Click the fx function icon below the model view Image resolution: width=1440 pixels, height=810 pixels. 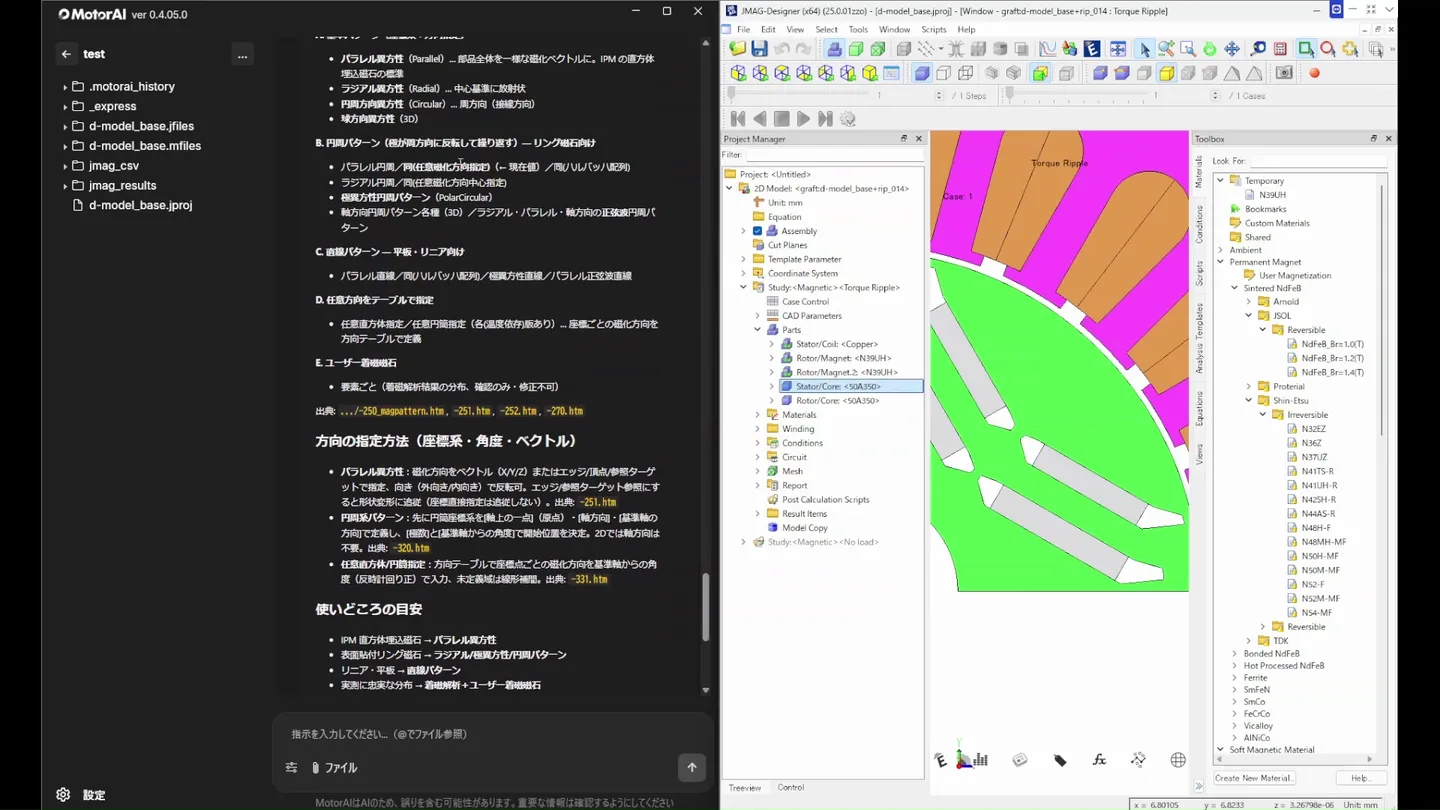(1099, 760)
